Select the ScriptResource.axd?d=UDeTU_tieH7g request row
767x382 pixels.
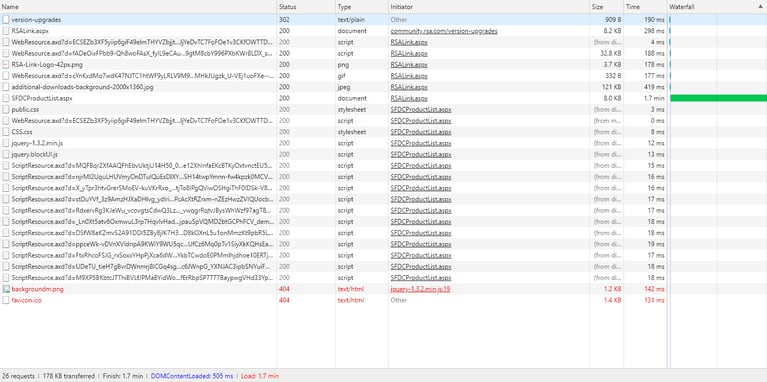tap(383, 267)
